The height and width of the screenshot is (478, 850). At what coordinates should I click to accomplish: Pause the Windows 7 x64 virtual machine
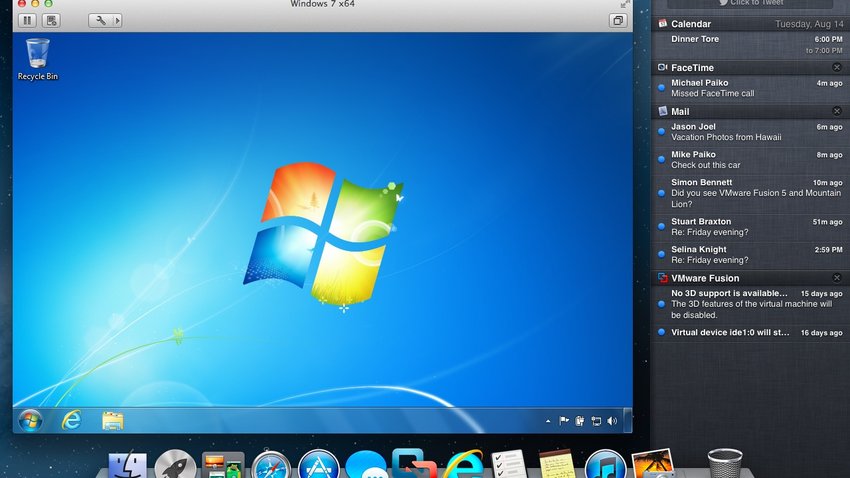click(27, 21)
